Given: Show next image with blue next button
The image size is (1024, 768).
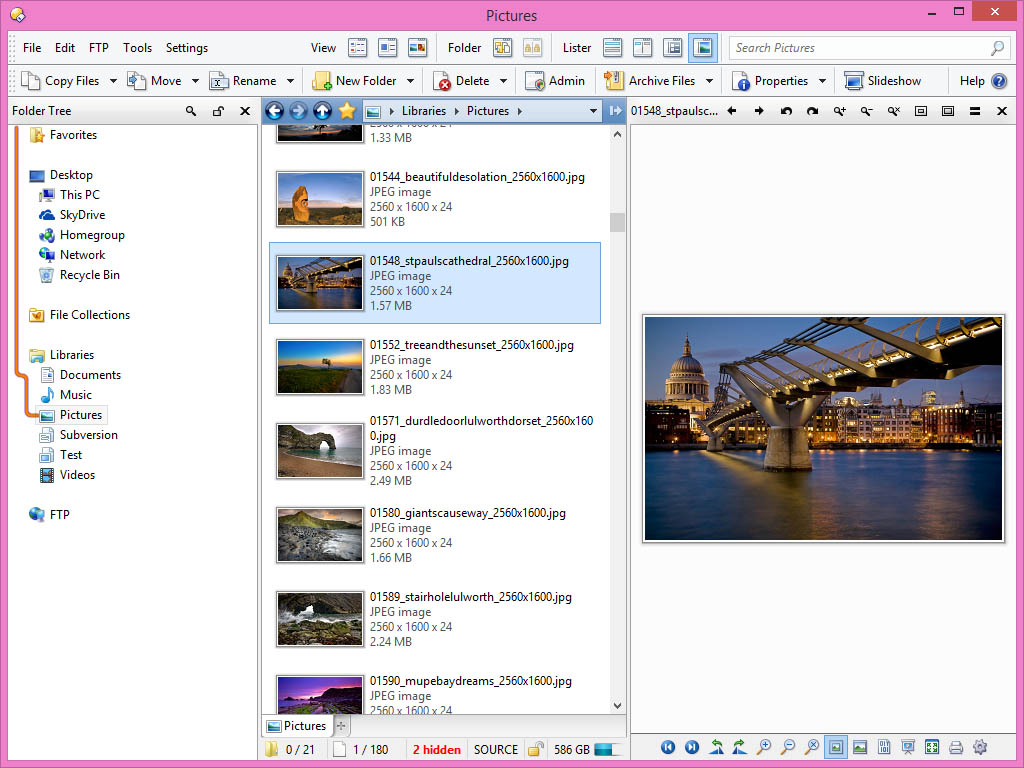Looking at the screenshot, I should (691, 747).
